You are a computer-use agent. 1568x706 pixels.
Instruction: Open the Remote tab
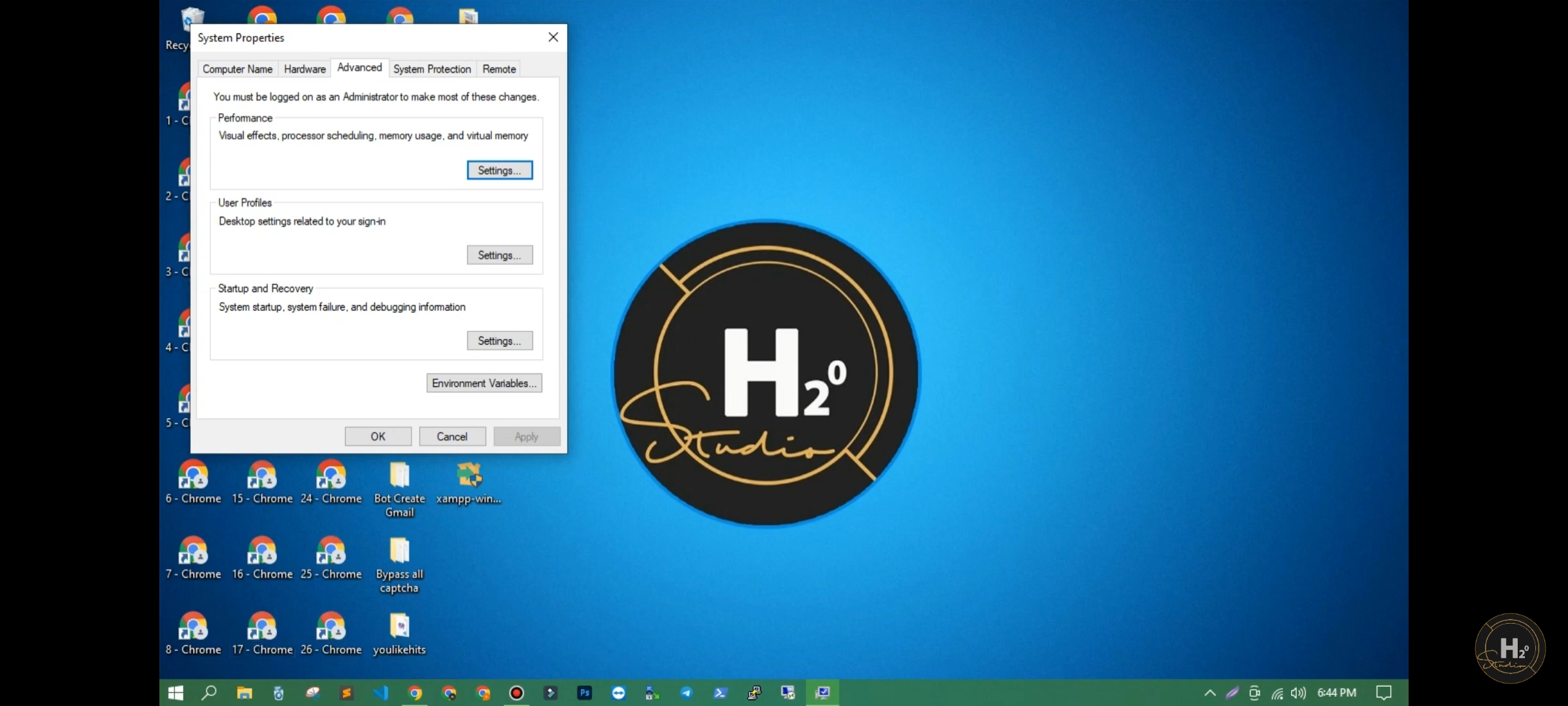click(499, 69)
